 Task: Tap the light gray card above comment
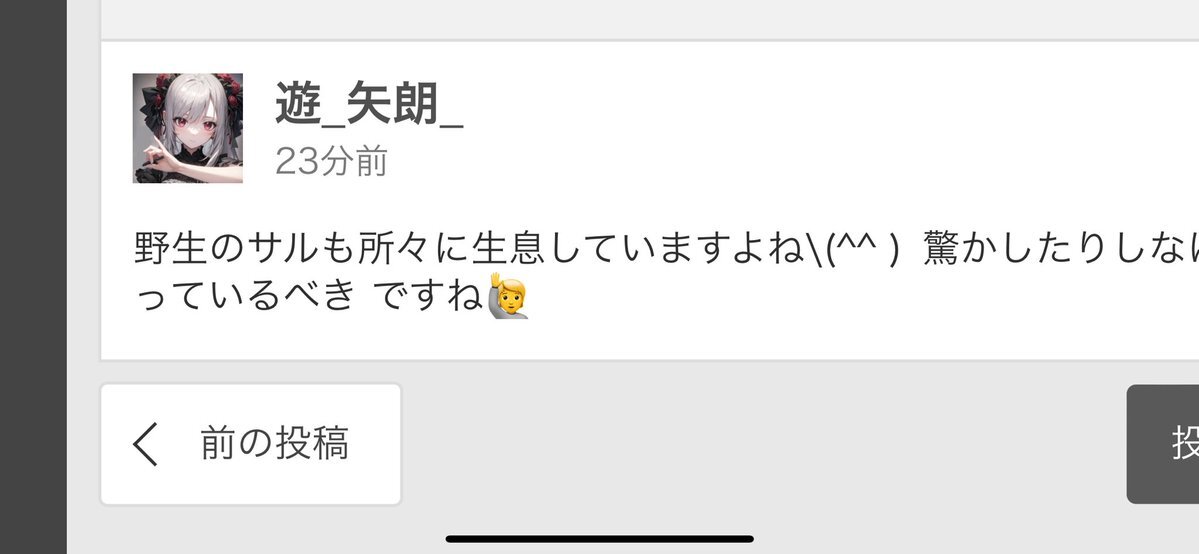[650, 18]
